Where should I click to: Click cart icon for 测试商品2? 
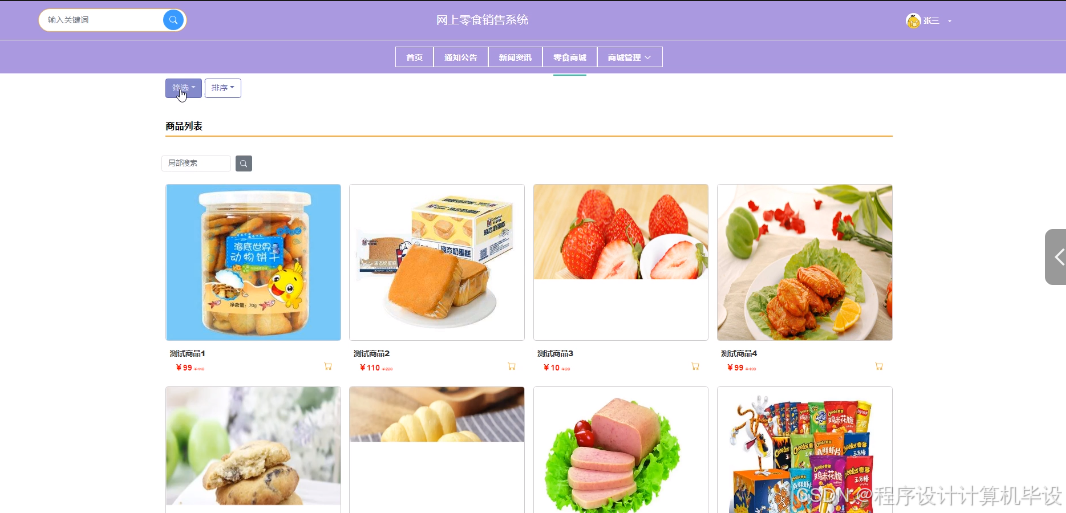tap(511, 366)
